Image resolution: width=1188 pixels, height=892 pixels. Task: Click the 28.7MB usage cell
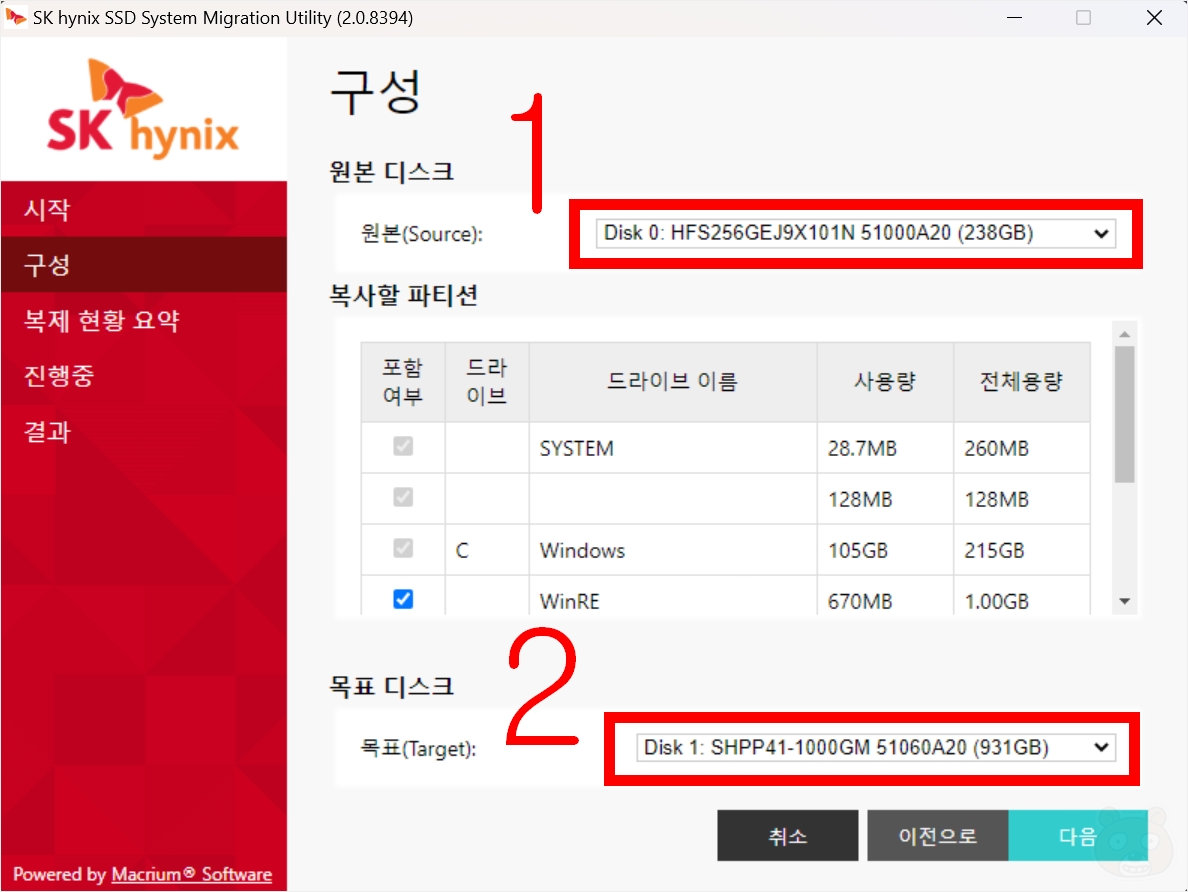885,448
